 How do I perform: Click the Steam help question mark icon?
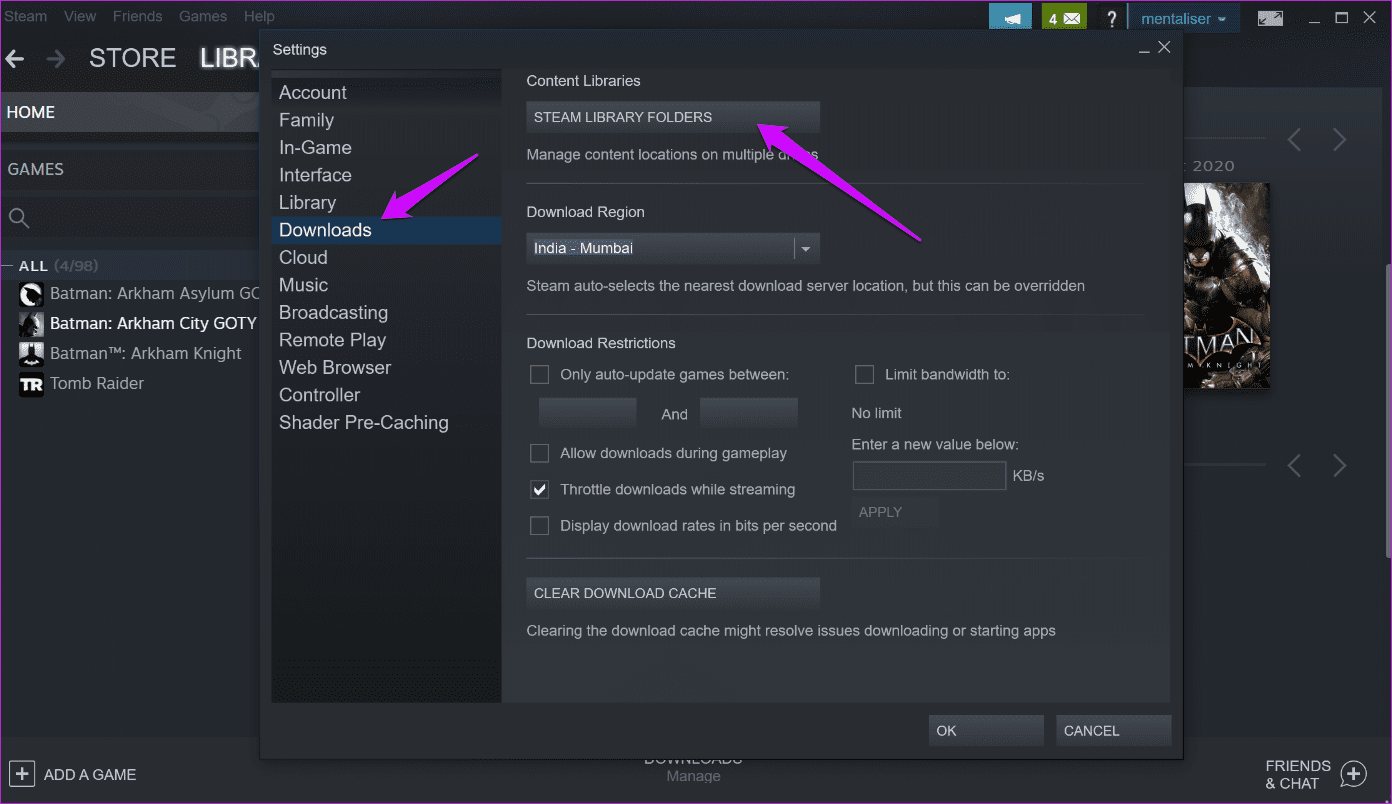pyautogui.click(x=1112, y=17)
